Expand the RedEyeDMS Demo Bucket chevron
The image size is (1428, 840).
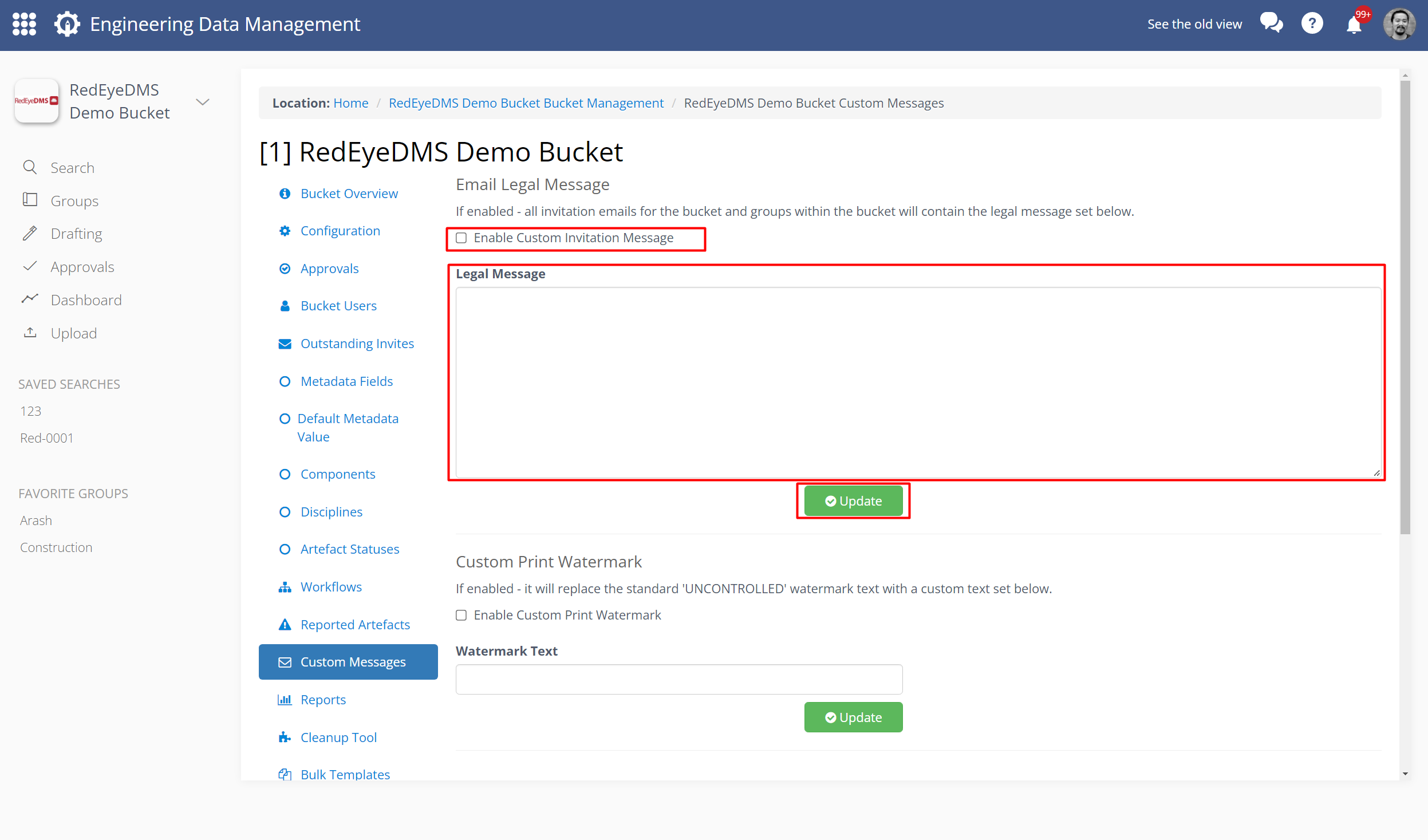[203, 101]
